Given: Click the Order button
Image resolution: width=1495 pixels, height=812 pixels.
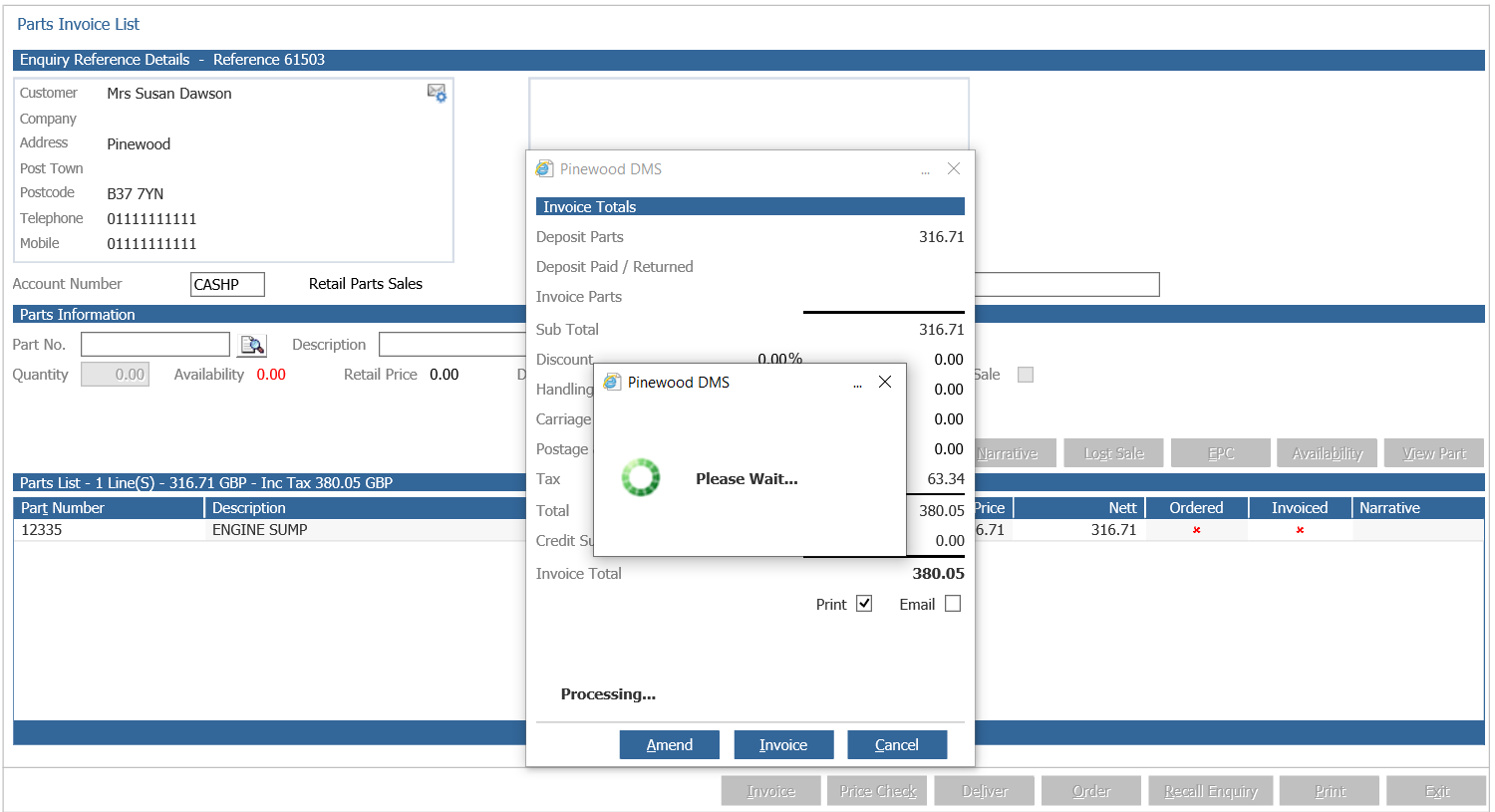Looking at the screenshot, I should (x=1091, y=791).
